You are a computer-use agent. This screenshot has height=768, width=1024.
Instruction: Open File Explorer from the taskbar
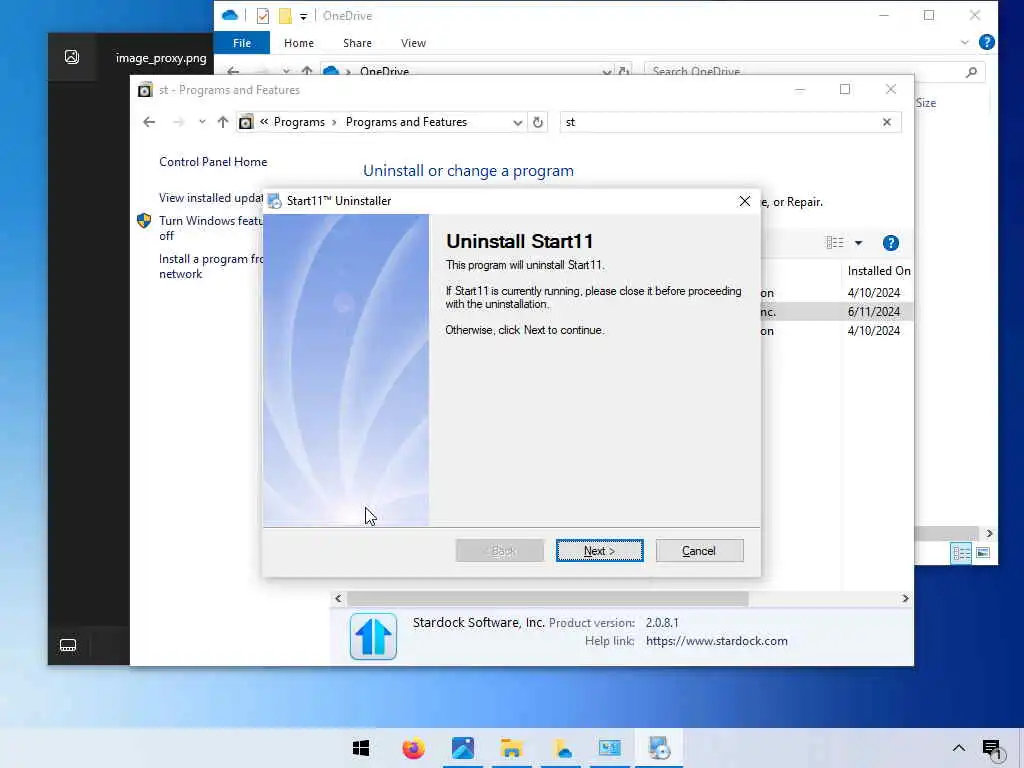click(x=511, y=748)
